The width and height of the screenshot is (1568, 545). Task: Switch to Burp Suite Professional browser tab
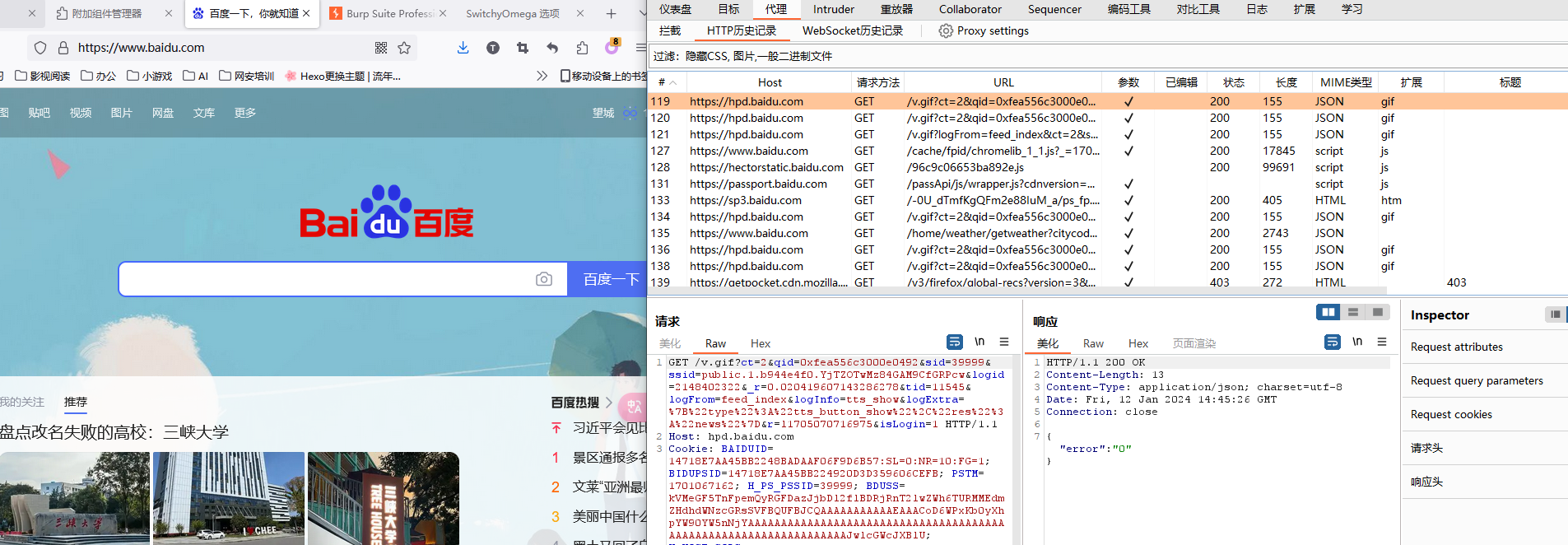tap(389, 13)
